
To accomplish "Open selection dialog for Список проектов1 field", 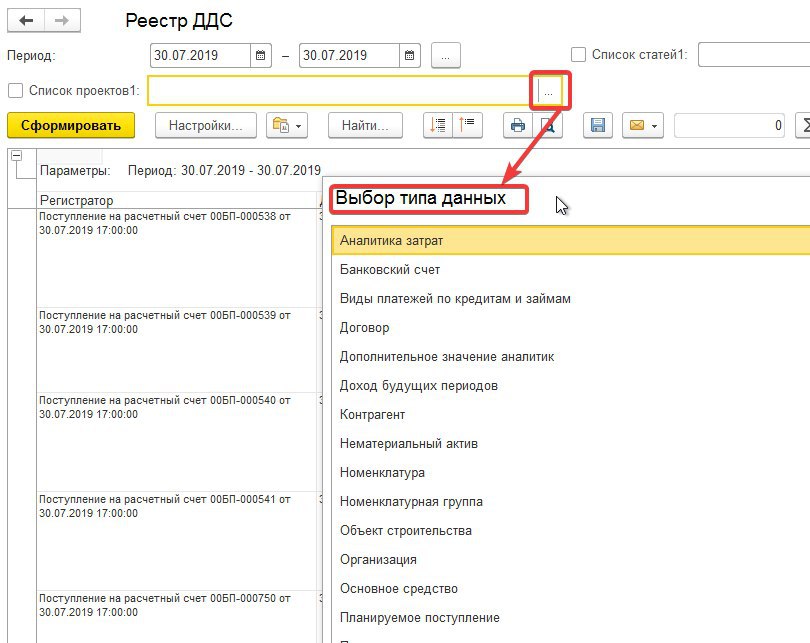I will coord(549,92).
